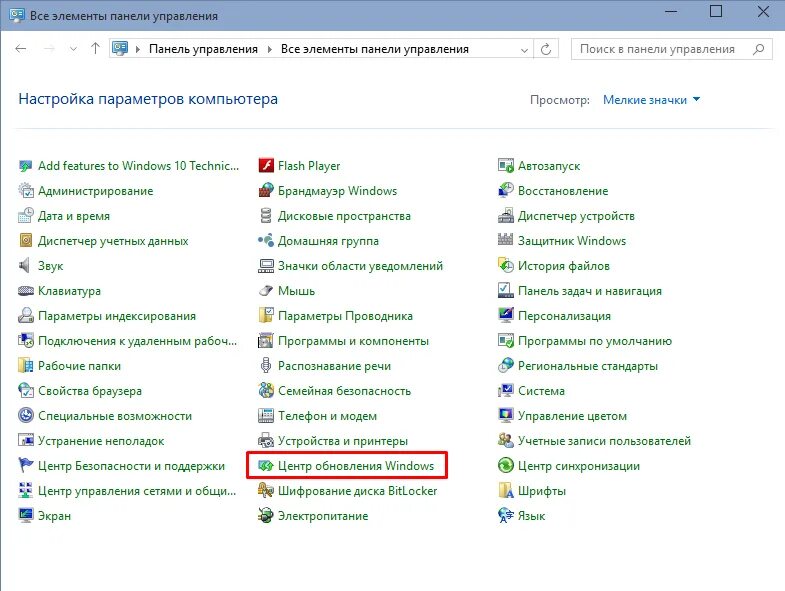Click the search magnifier icon
The image size is (785, 591).
(x=758, y=49)
